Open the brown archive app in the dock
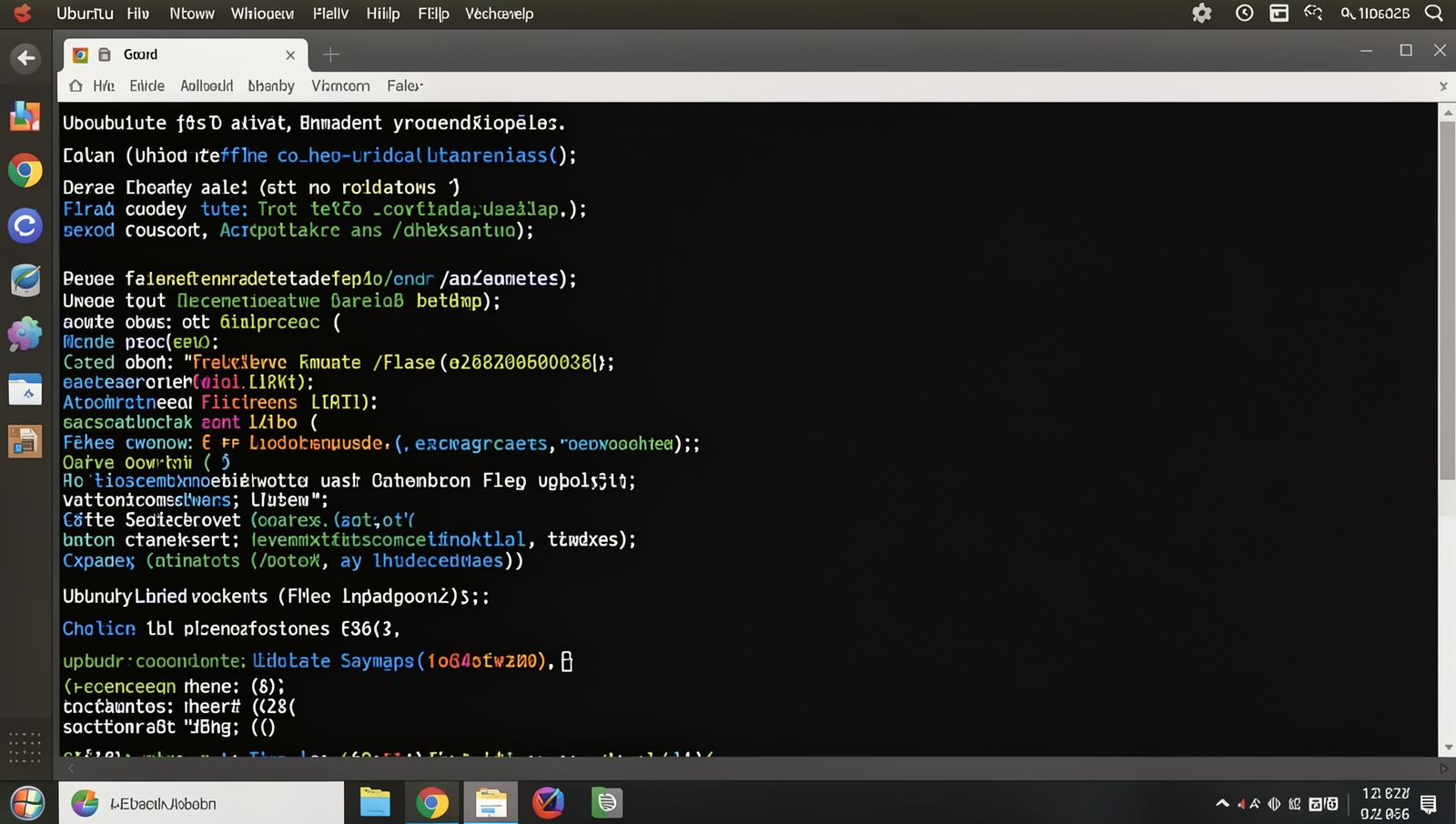This screenshot has height=824, width=1456. [25, 442]
